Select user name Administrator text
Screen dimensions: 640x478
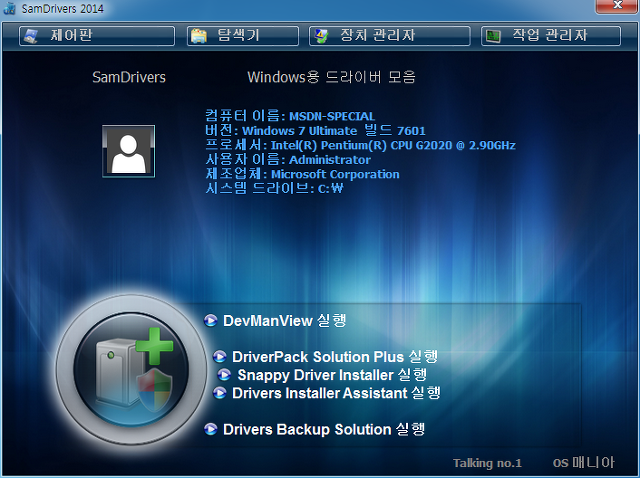[330, 160]
